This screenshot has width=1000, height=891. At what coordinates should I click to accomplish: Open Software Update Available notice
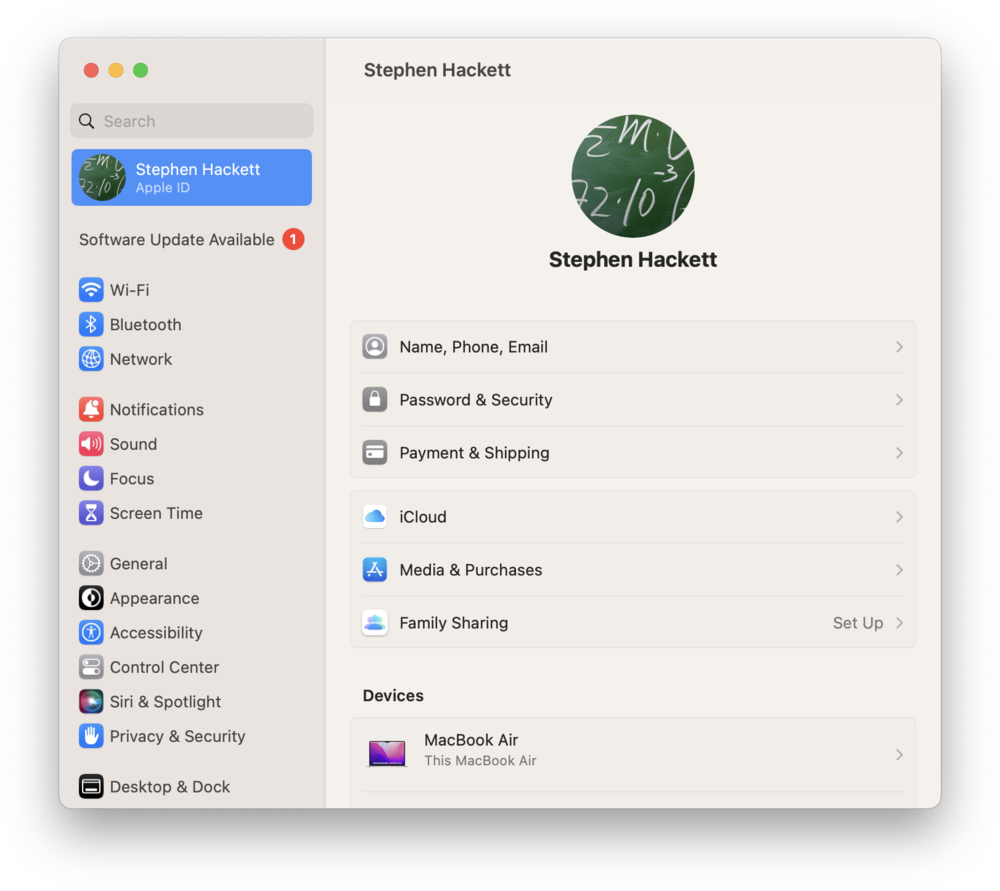[191, 239]
